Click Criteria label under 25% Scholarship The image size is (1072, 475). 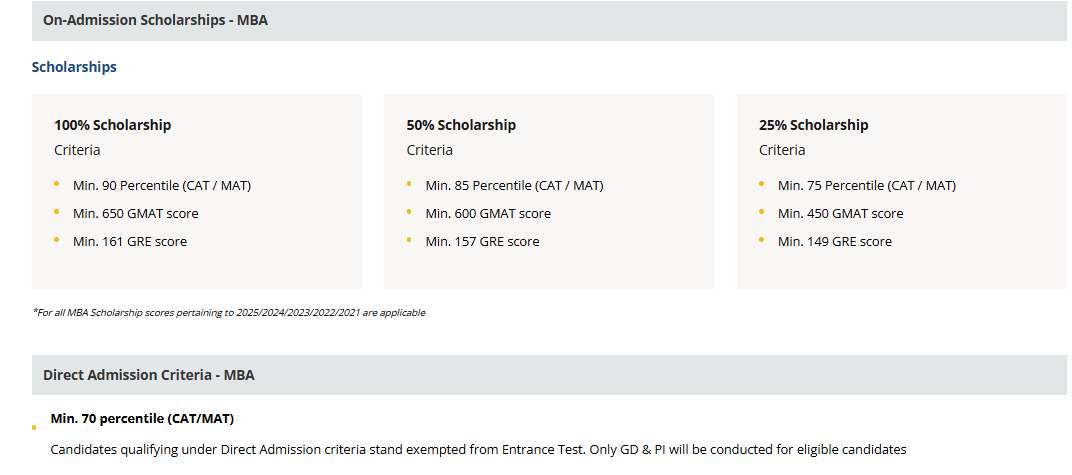782,150
